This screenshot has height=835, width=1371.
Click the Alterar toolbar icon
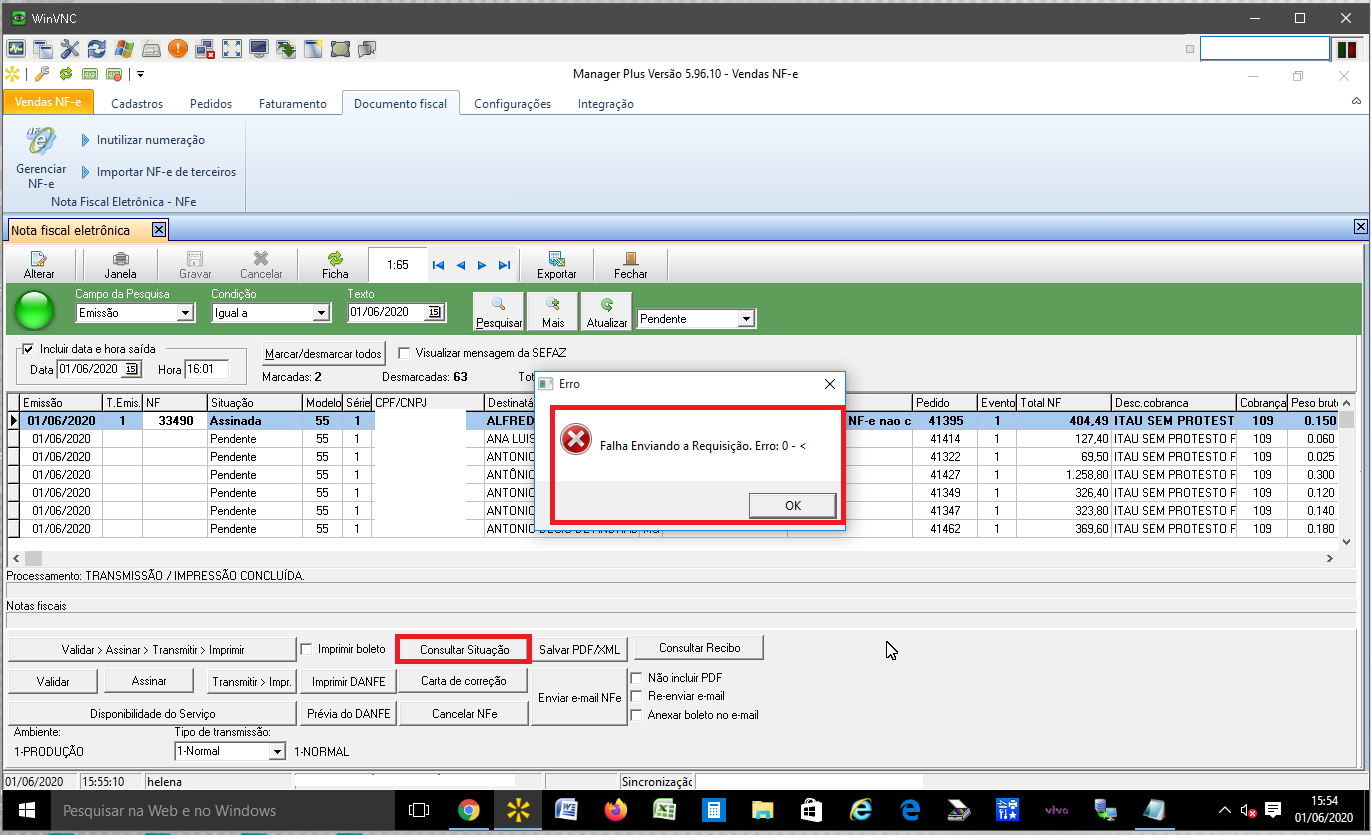(39, 265)
